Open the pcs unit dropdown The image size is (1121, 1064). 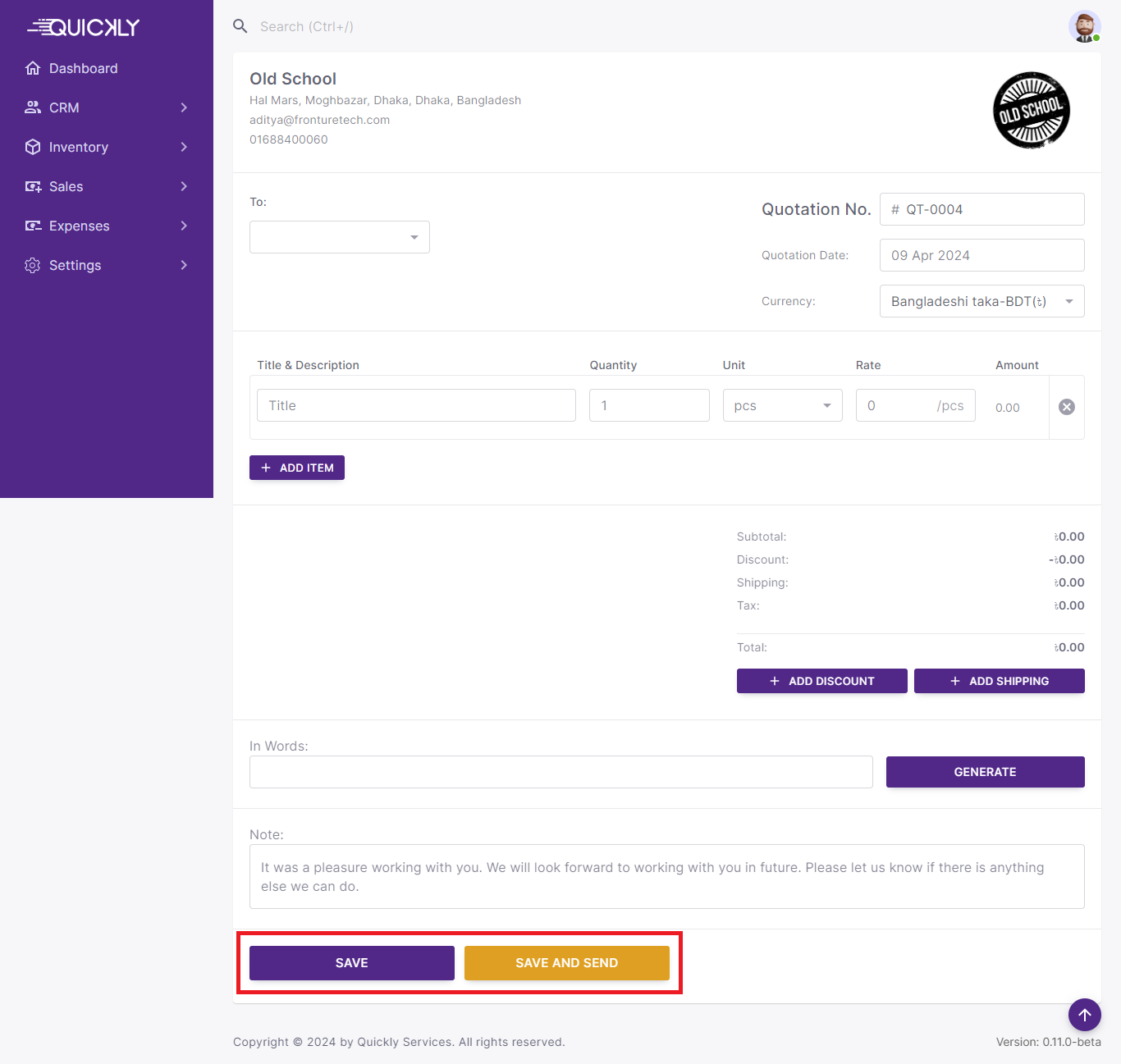pyautogui.click(x=782, y=405)
